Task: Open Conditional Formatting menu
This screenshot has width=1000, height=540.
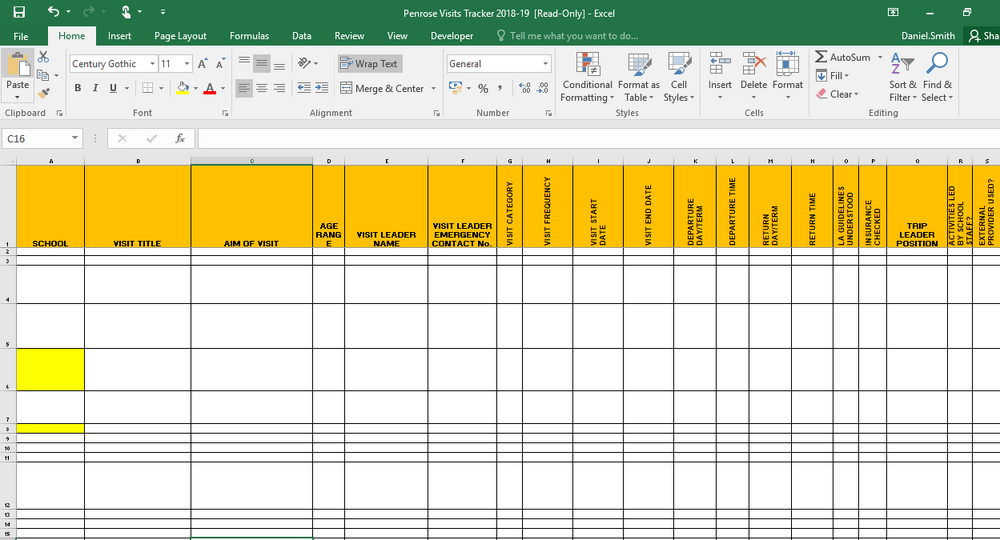Action: [587, 77]
